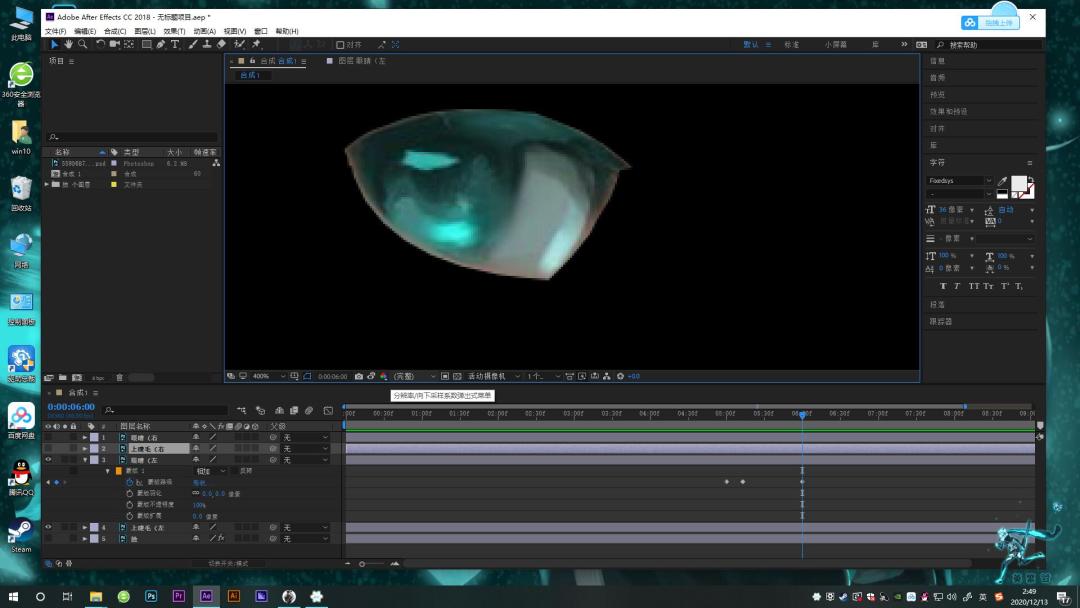The width and height of the screenshot is (1080, 608).
Task: Open the 400% magnification dropdown
Action: [268, 377]
